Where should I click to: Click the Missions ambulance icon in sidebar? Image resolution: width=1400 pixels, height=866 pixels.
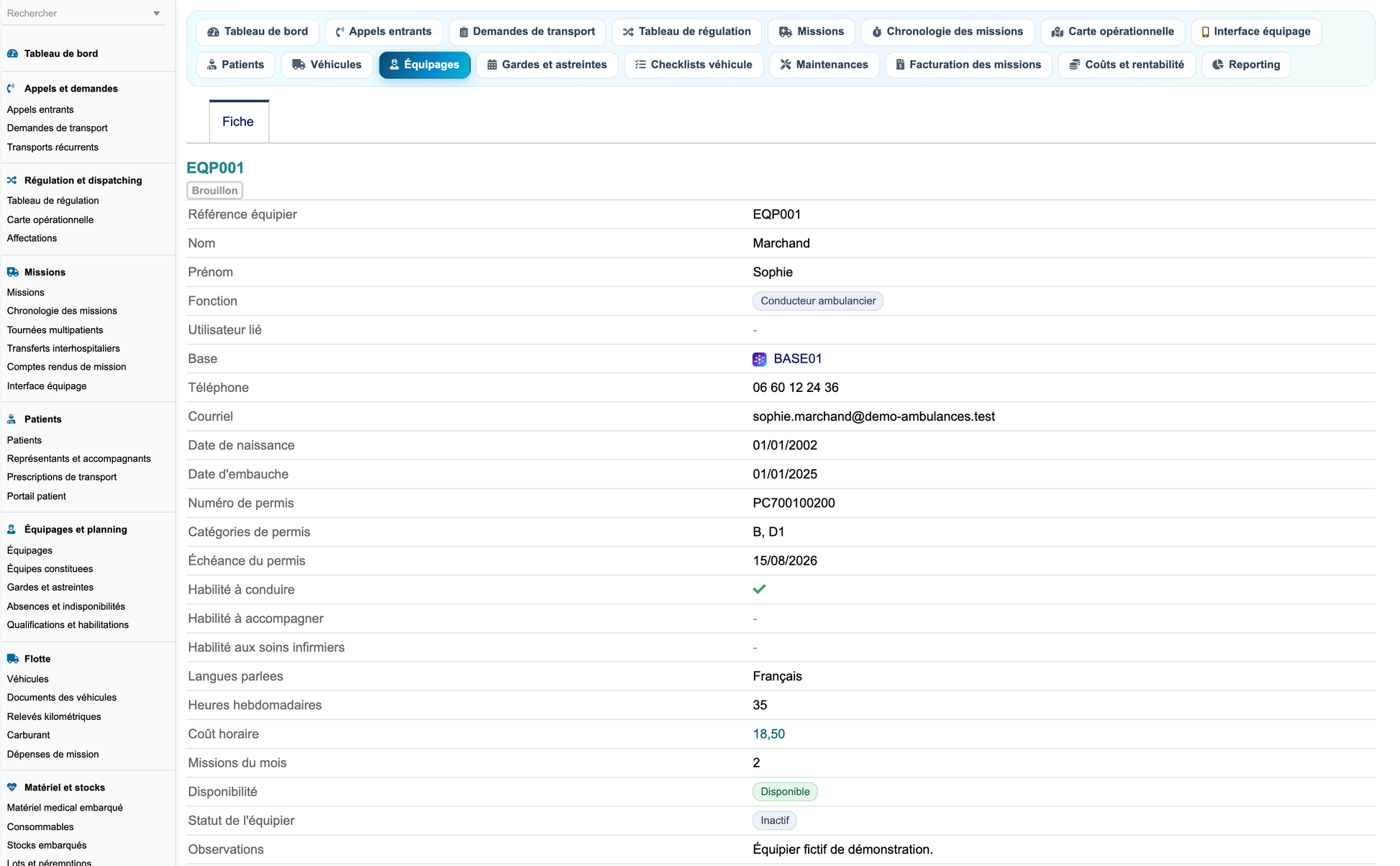click(12, 272)
